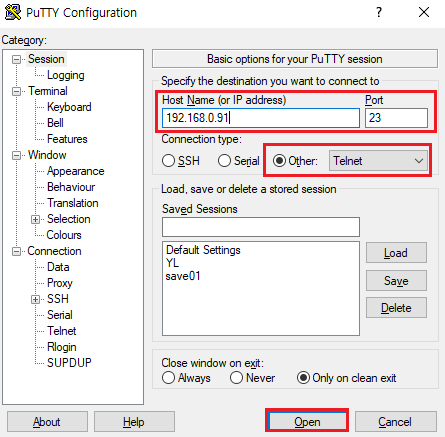Click the Open button to connect
The height and width of the screenshot is (437, 445).
(307, 422)
